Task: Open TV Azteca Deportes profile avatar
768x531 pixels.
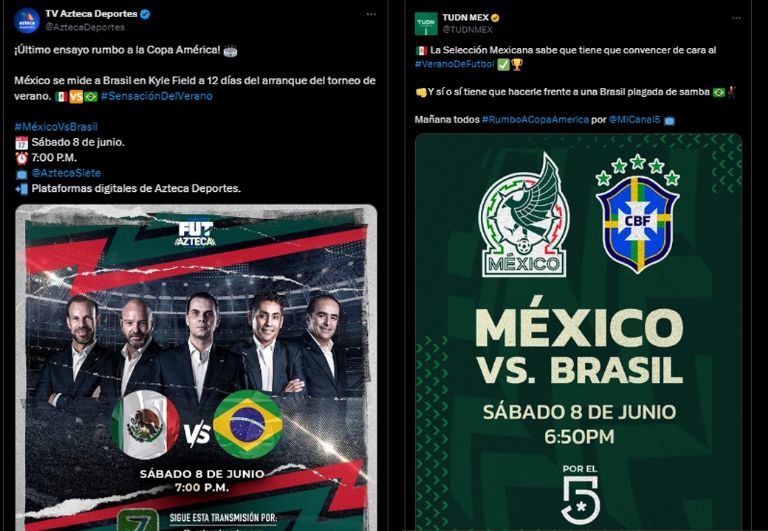Action: click(x=26, y=20)
